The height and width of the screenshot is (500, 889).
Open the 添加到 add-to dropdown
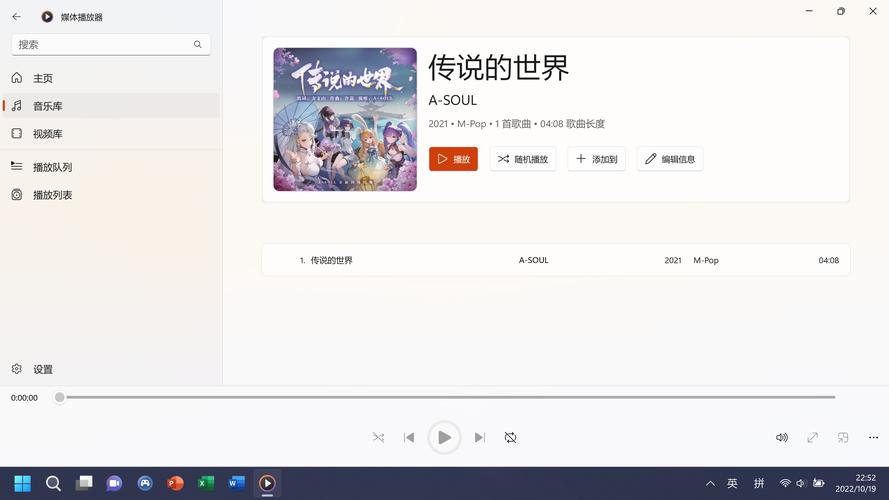click(596, 159)
